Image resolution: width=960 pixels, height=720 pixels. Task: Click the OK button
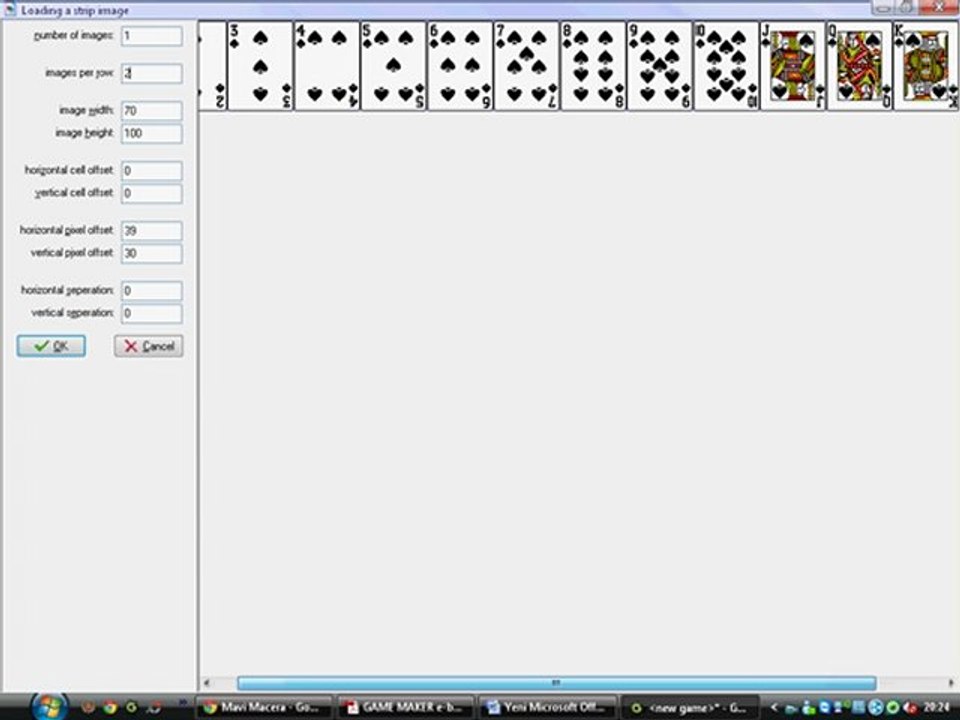pyautogui.click(x=51, y=346)
